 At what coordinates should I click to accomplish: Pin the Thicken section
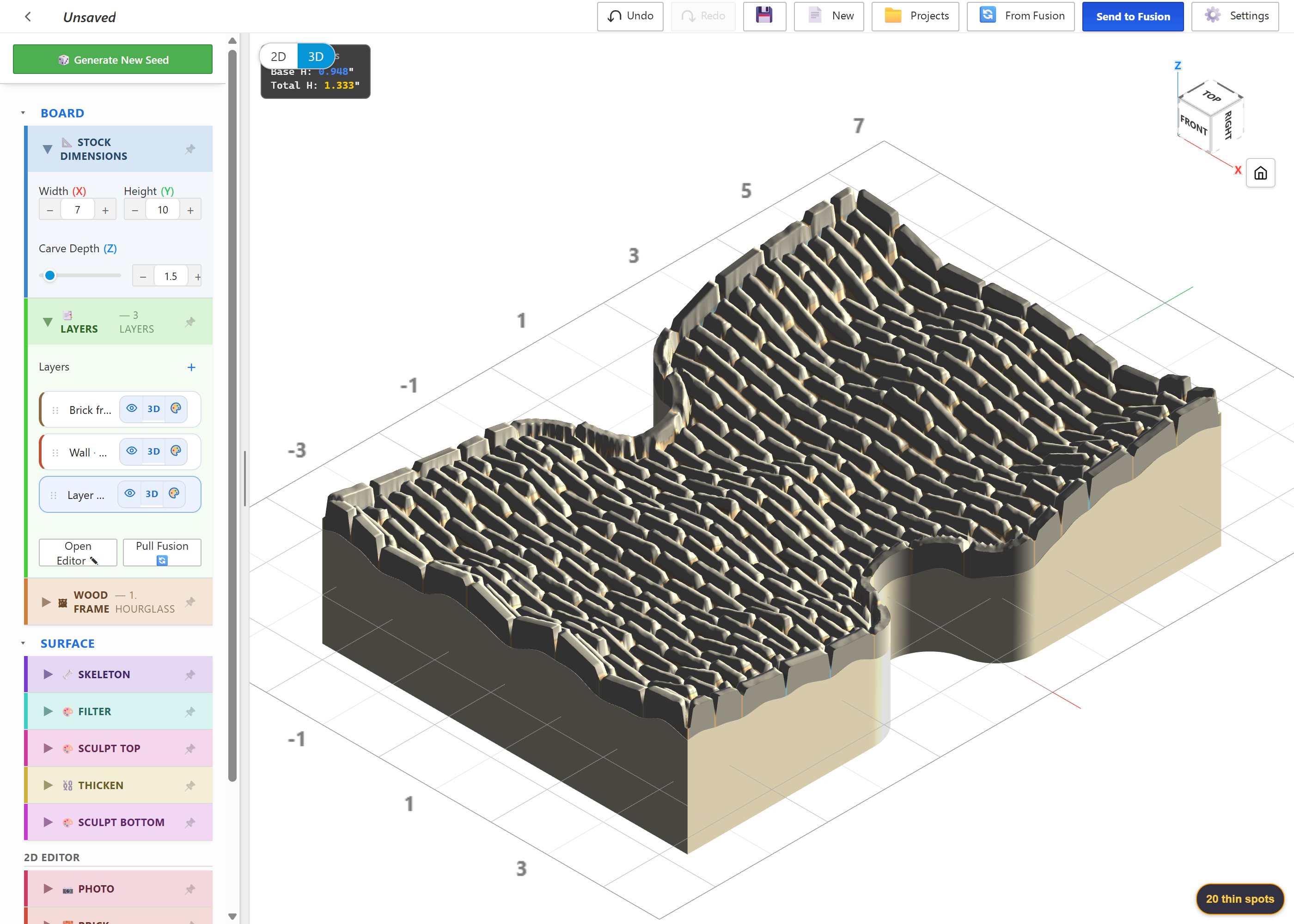(190, 786)
